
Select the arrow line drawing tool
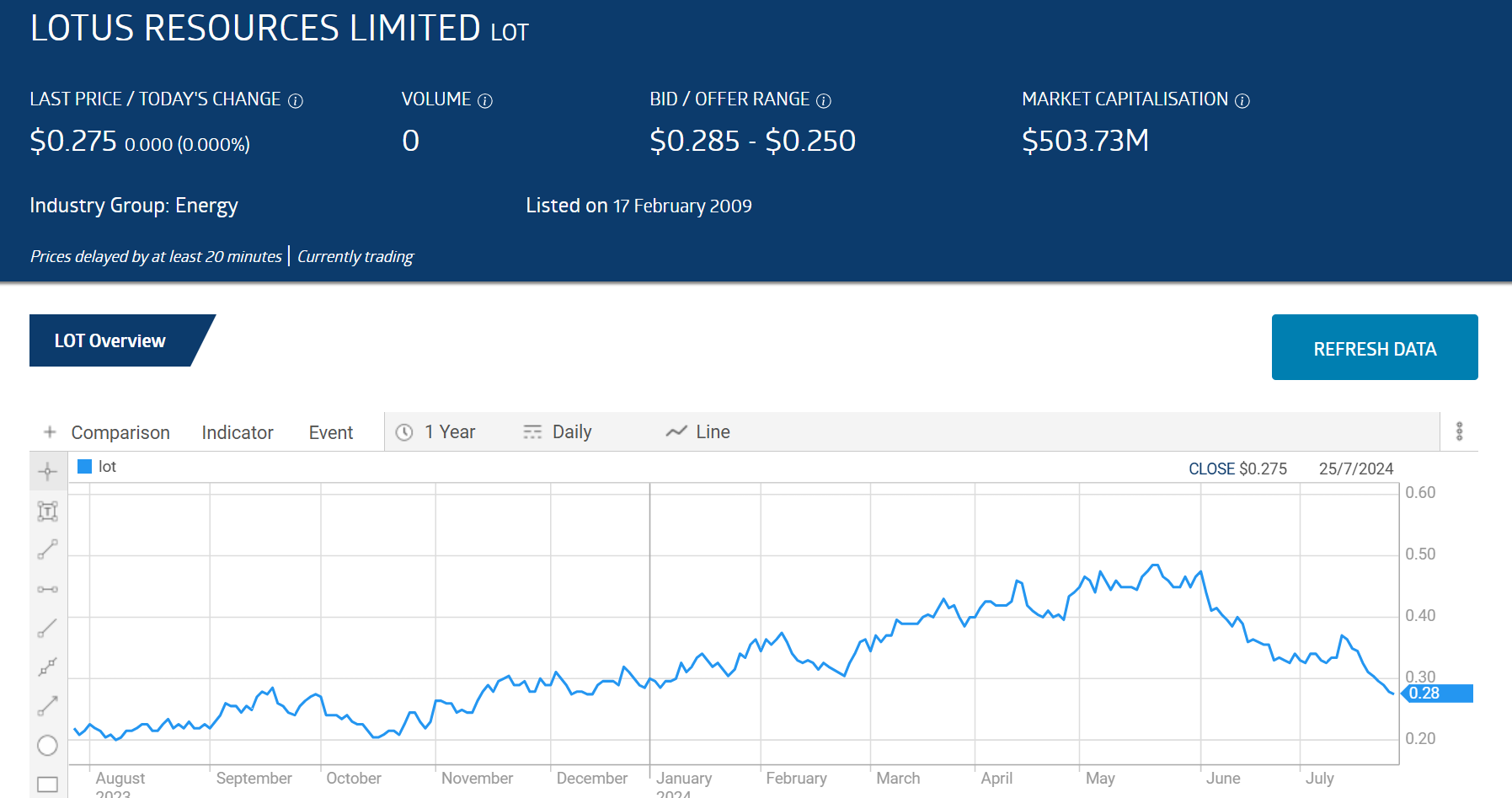48,706
